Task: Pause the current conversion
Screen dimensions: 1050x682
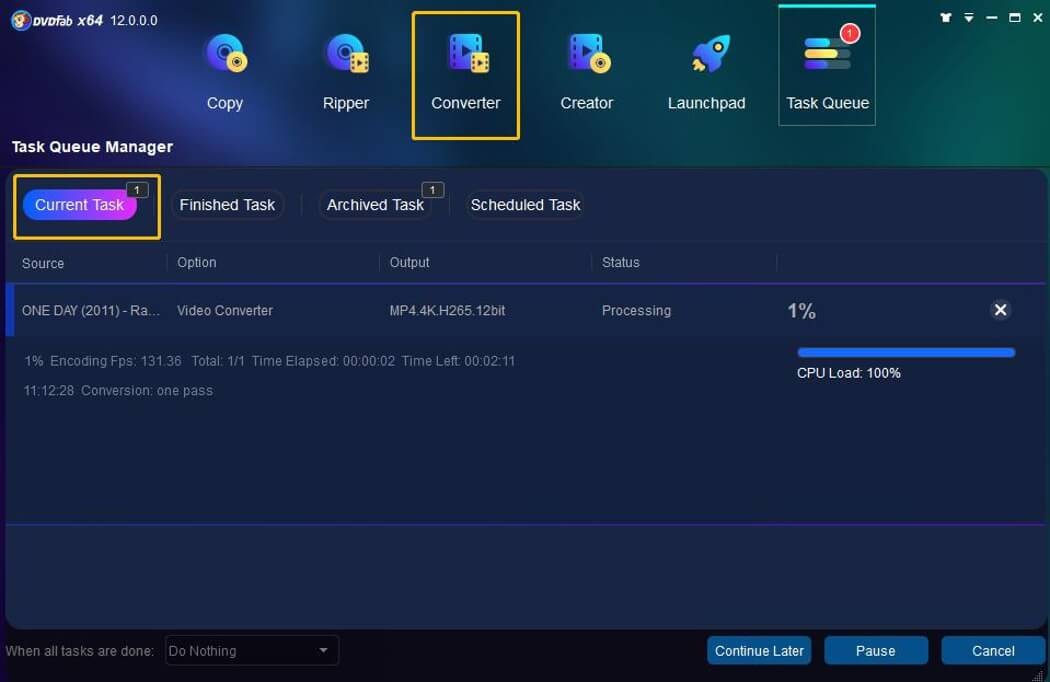Action: pos(876,650)
